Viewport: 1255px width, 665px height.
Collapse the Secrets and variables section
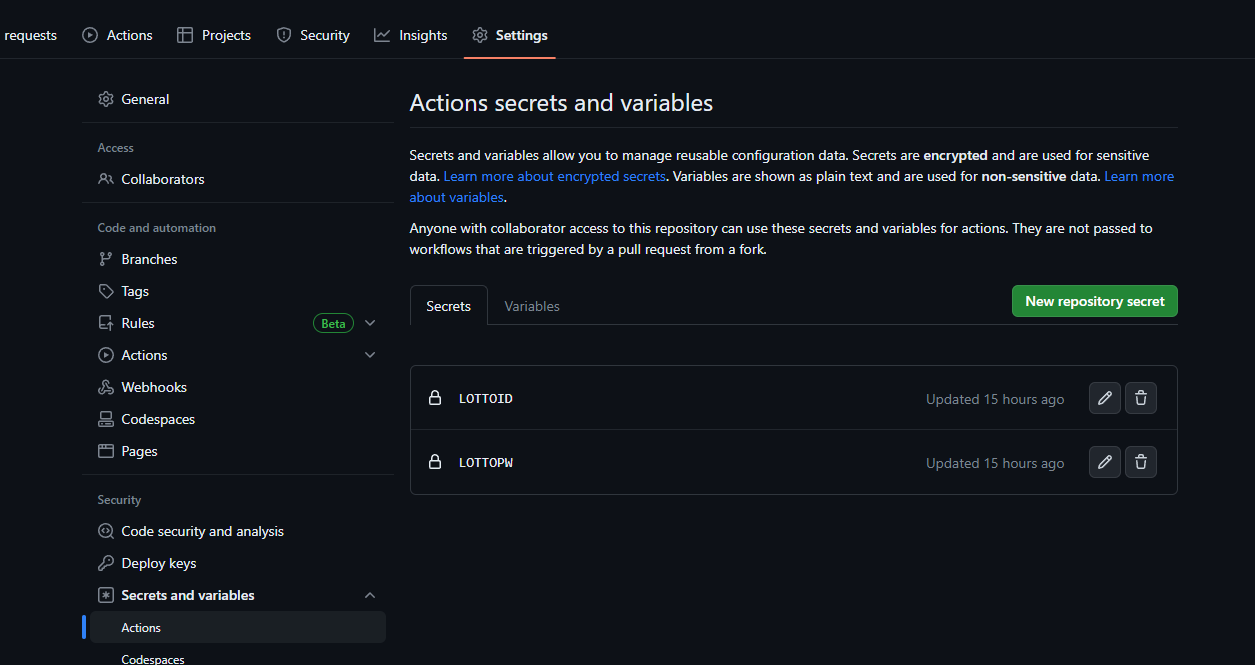coord(370,595)
